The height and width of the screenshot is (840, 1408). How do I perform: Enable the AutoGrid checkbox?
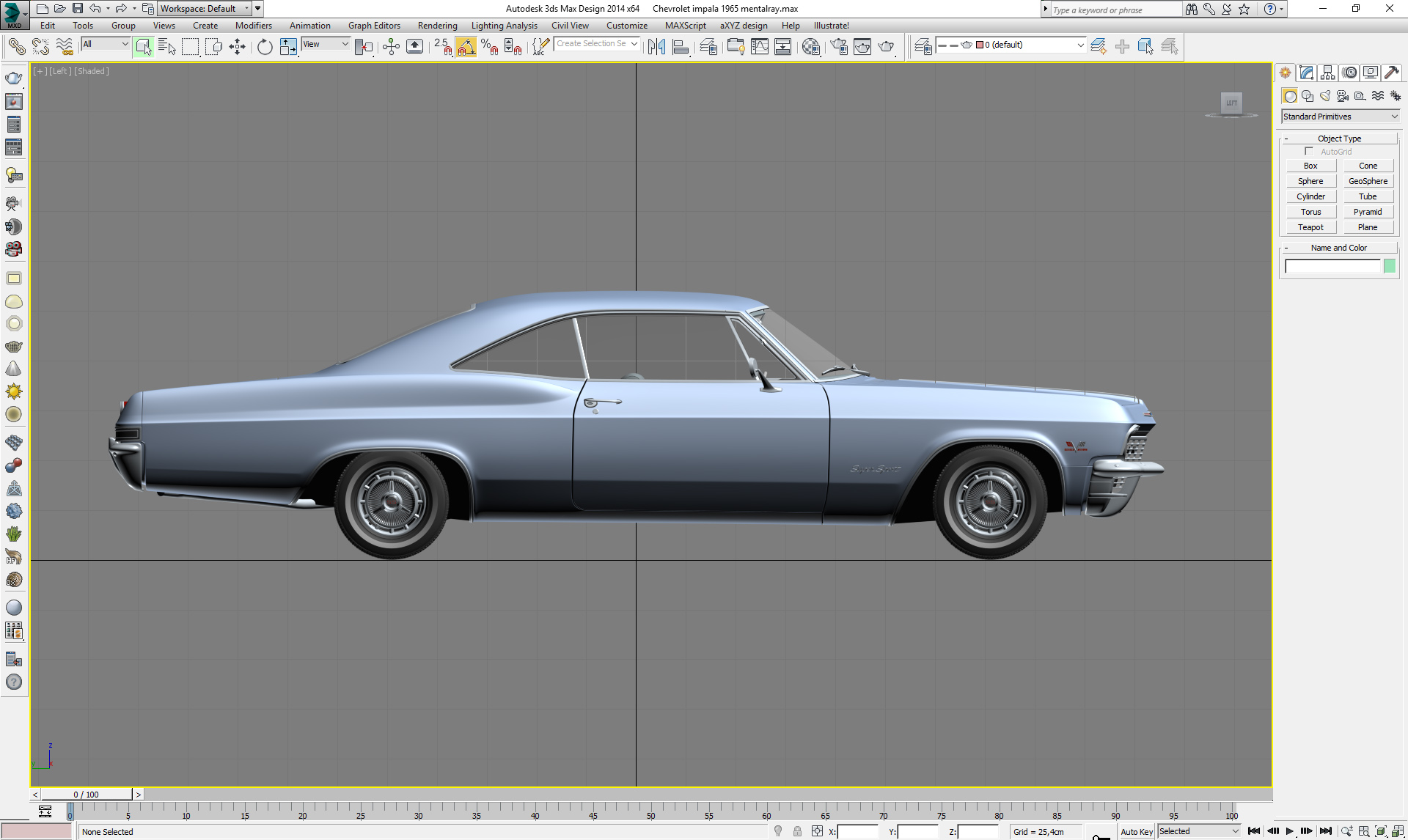1309,151
